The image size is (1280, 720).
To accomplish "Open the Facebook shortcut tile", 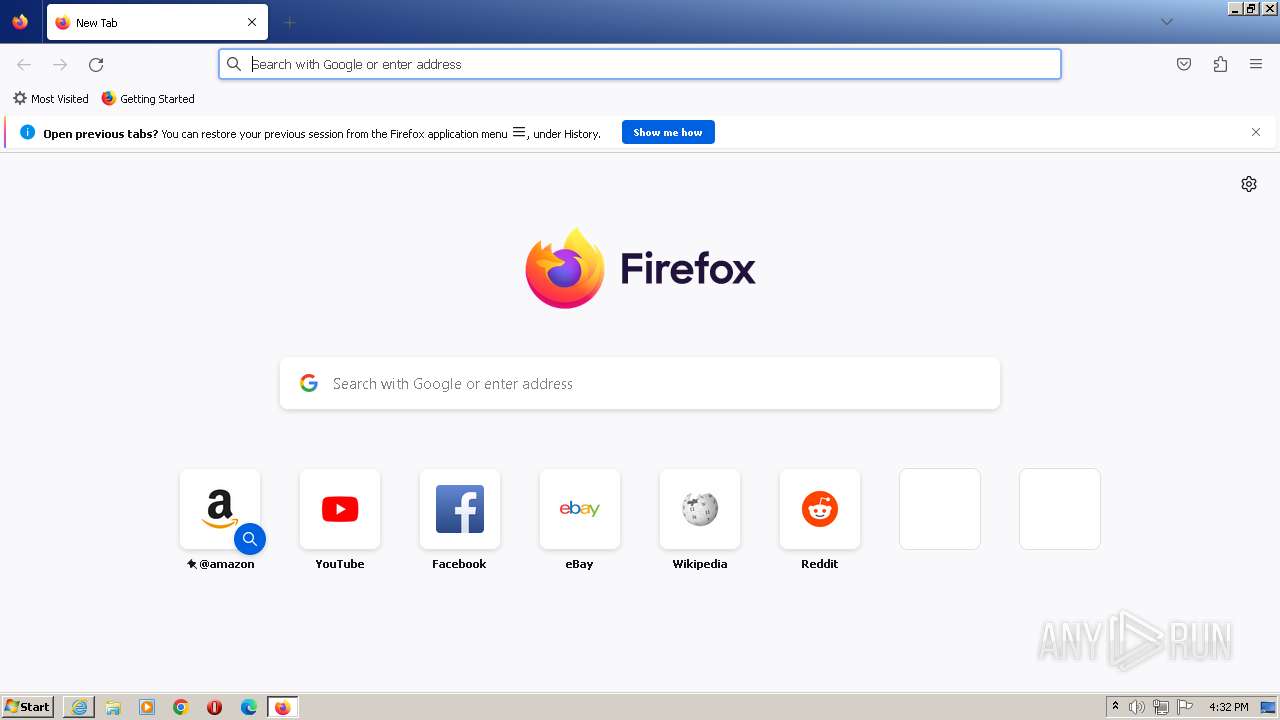I will pyautogui.click(x=460, y=509).
